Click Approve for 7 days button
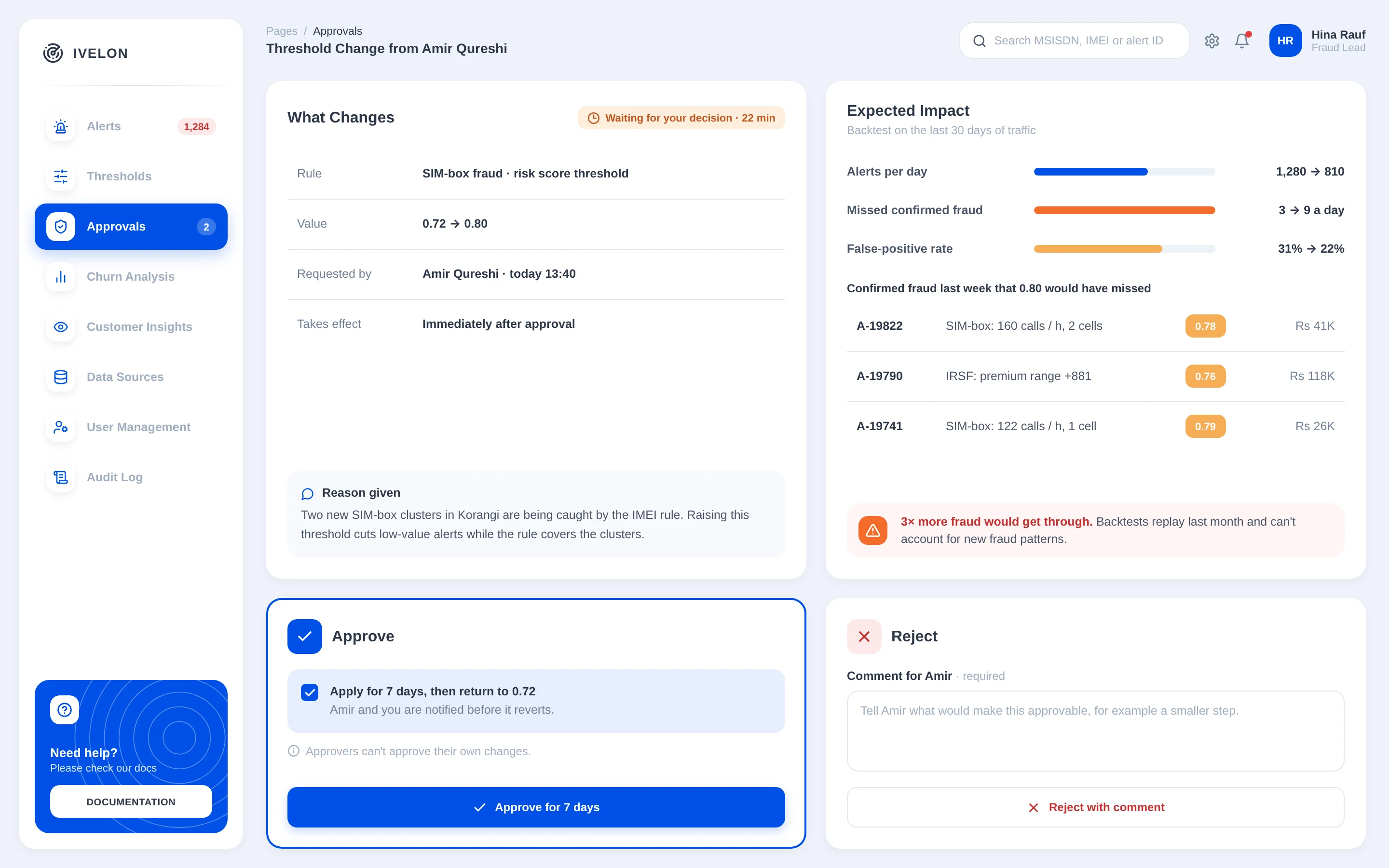Viewport: 1389px width, 868px height. point(536,807)
